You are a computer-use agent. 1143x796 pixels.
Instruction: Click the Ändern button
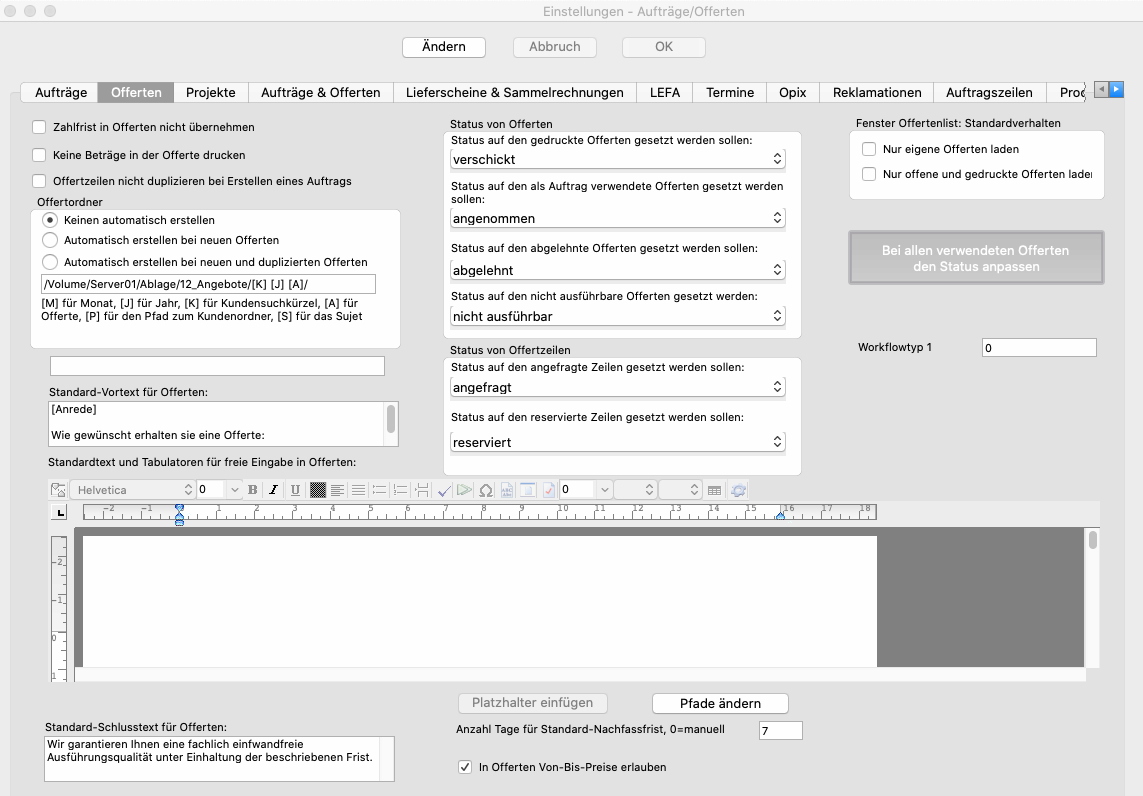[x=444, y=47]
